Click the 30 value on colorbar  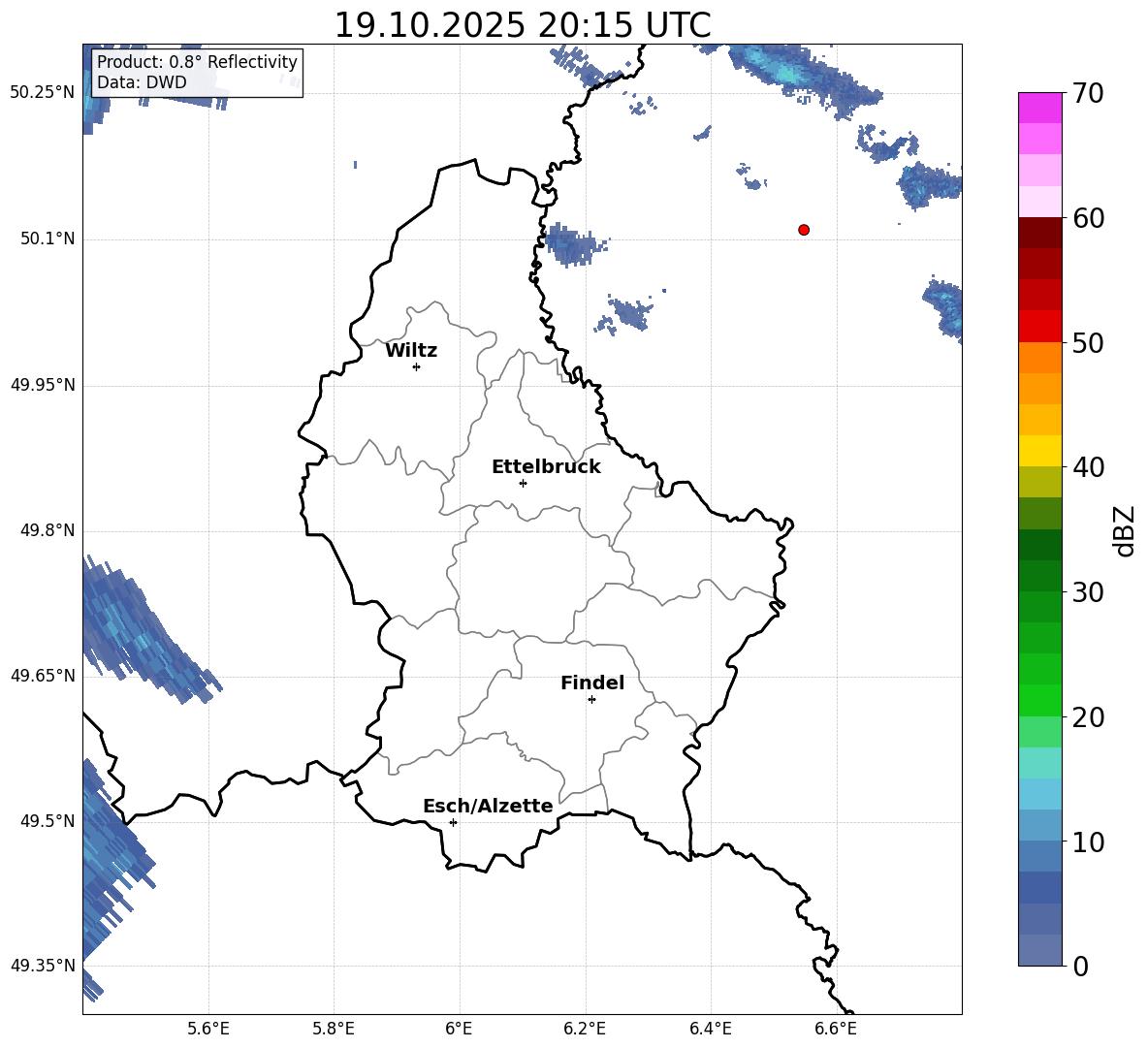(1087, 592)
